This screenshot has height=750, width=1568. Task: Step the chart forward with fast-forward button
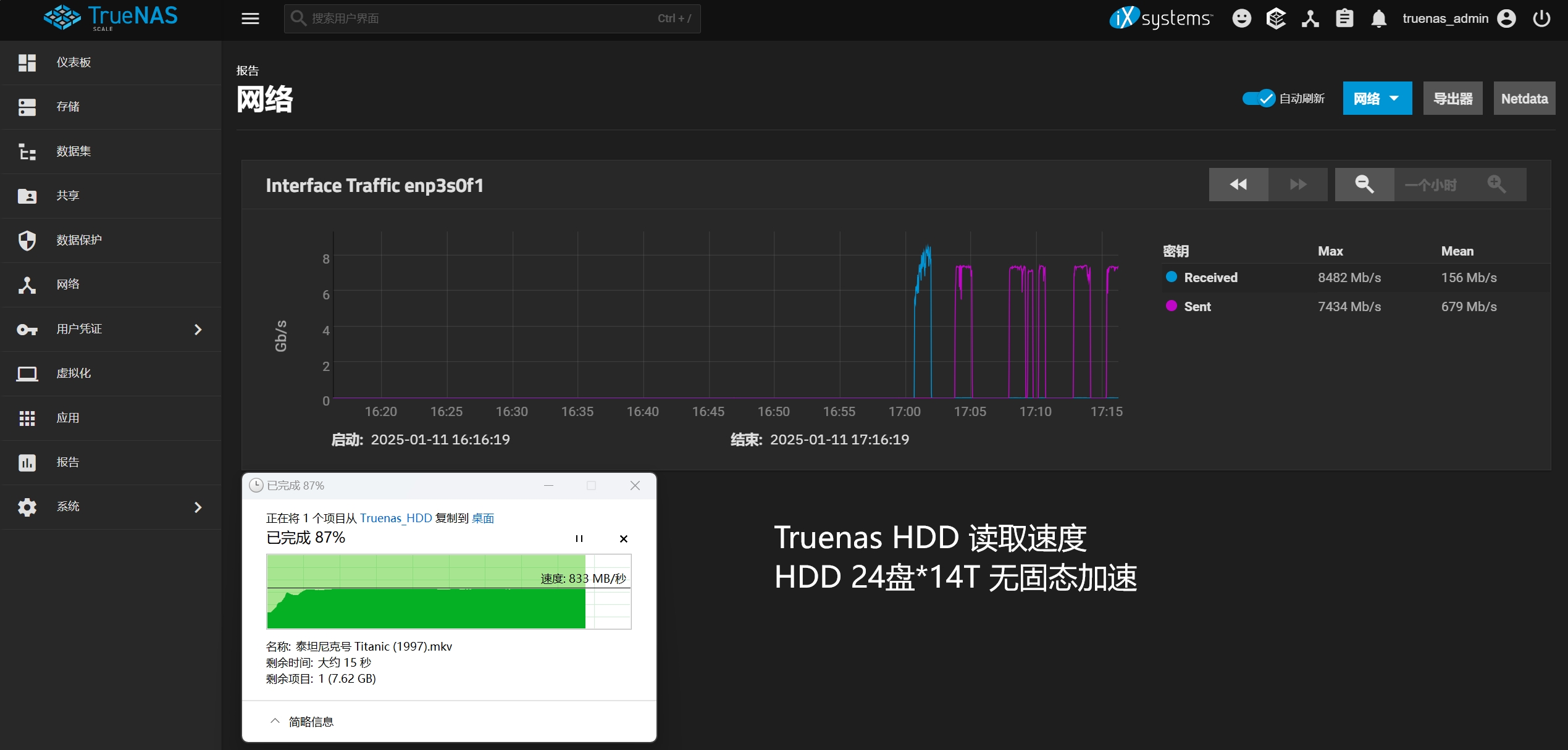[x=1298, y=184]
